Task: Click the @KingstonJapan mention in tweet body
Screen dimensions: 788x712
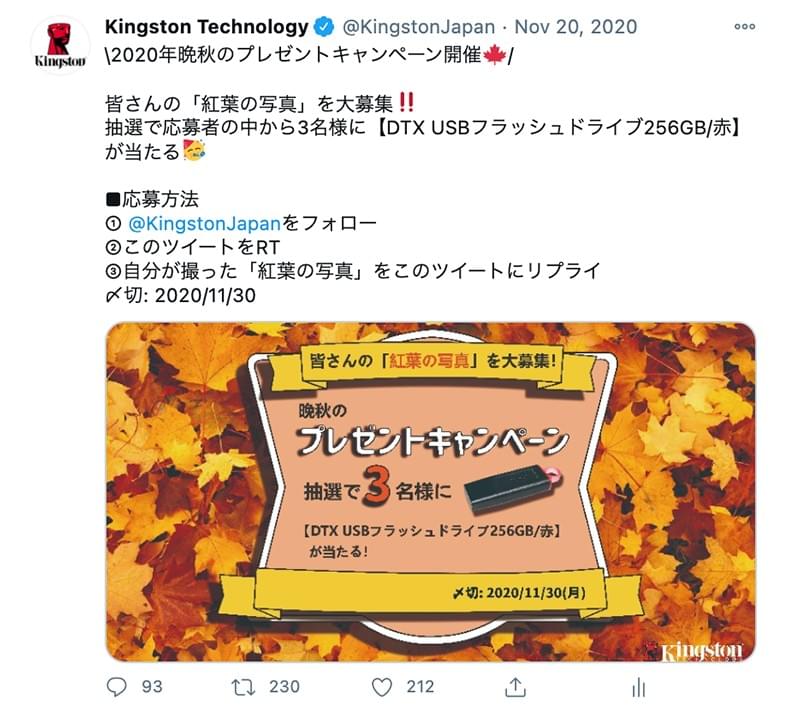Action: [204, 223]
